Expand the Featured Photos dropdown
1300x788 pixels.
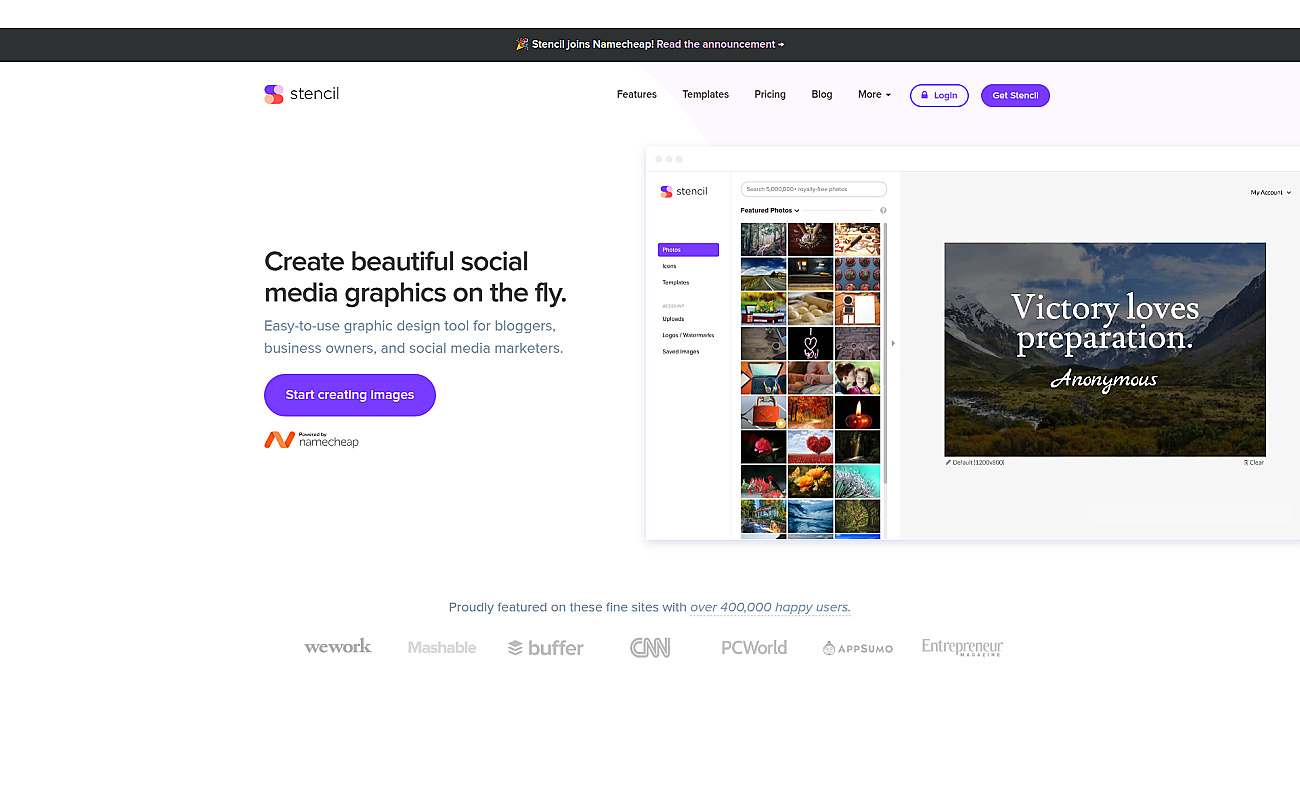(770, 211)
